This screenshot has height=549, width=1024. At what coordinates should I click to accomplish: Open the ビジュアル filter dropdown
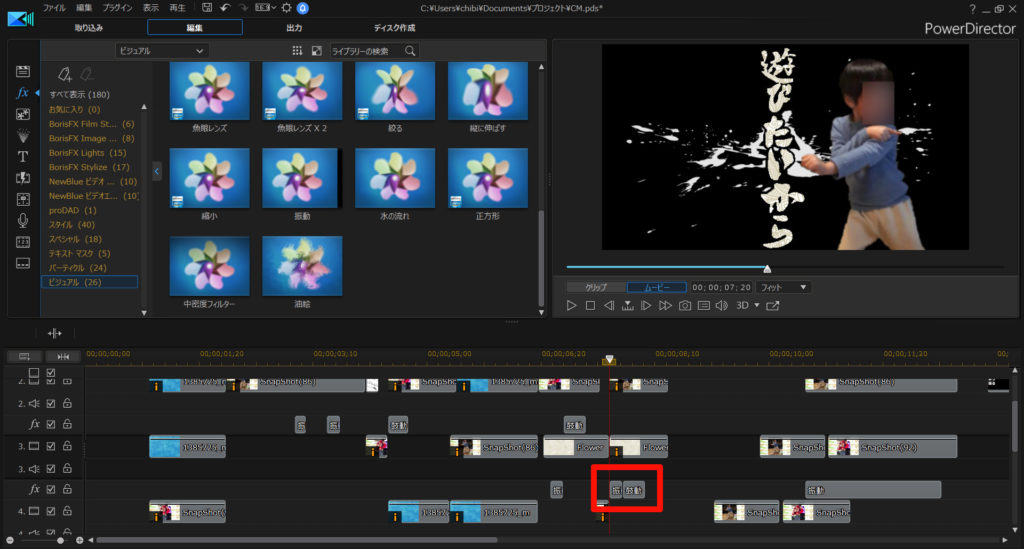tap(161, 50)
